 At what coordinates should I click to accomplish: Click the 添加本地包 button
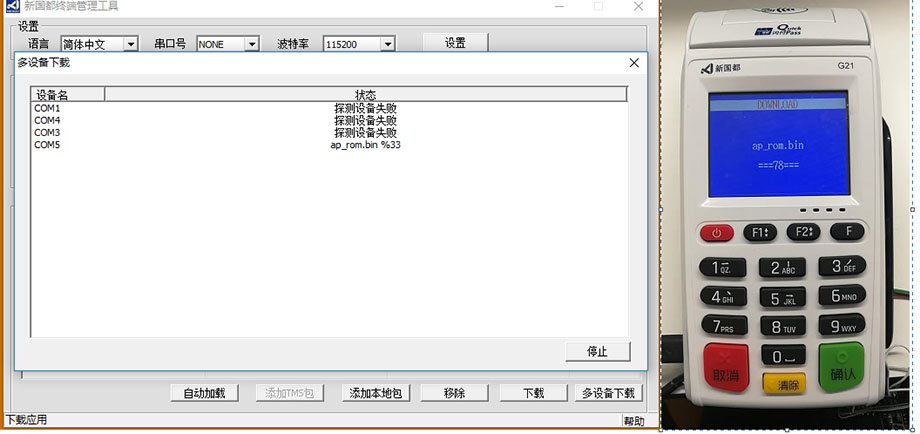tap(376, 393)
